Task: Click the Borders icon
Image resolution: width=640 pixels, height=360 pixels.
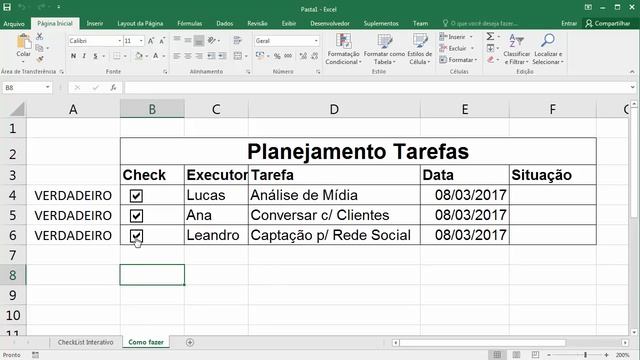Action: click(x=117, y=56)
